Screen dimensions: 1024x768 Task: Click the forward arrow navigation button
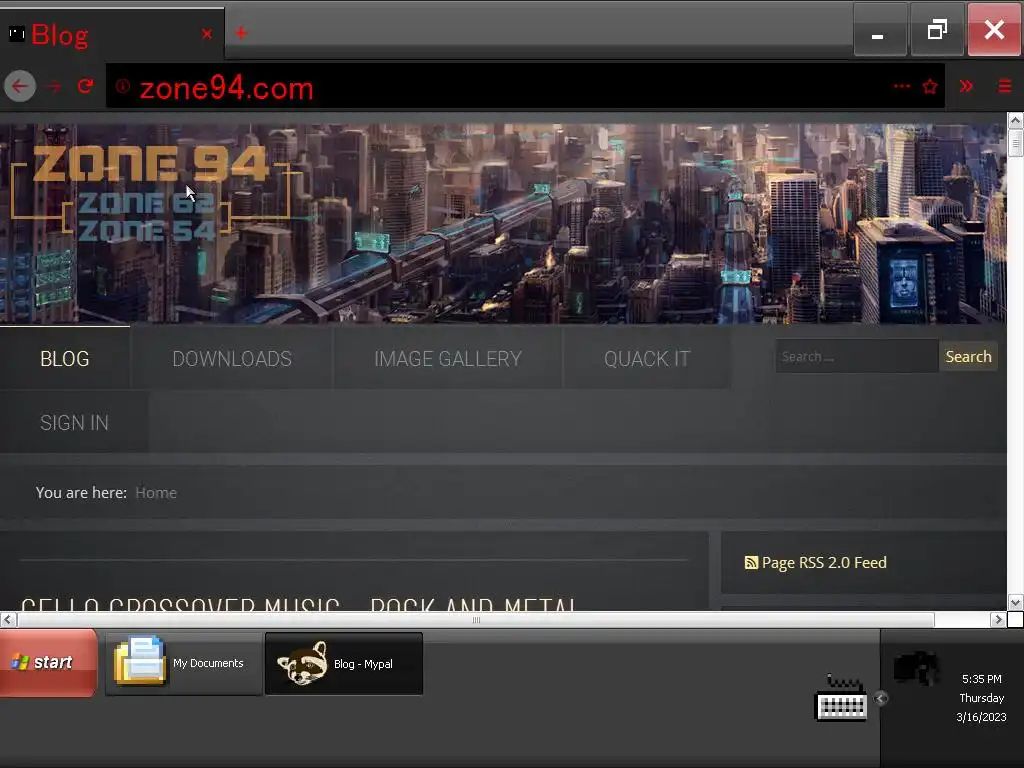point(54,86)
